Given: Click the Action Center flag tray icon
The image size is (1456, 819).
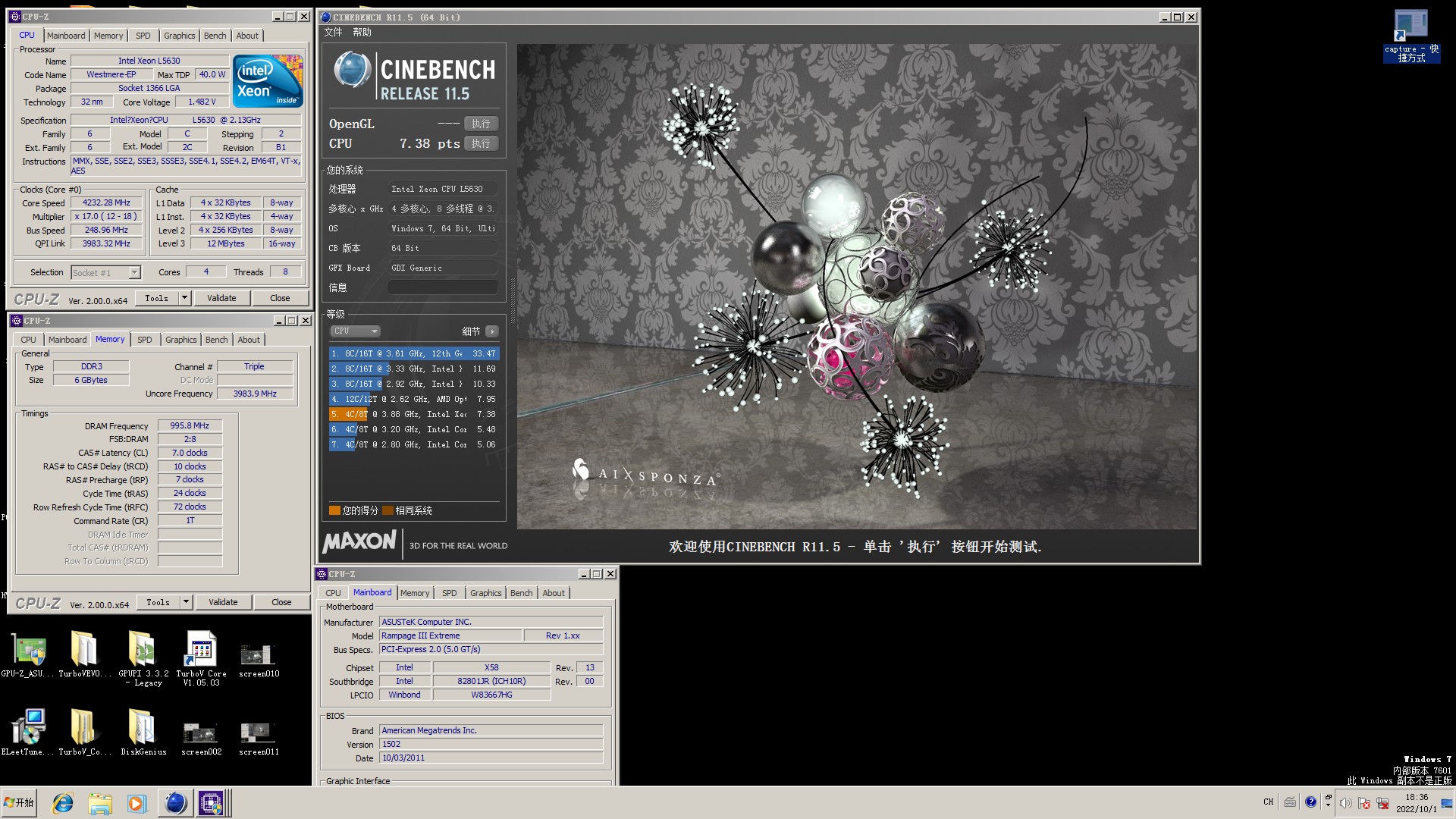Looking at the screenshot, I should (1364, 803).
